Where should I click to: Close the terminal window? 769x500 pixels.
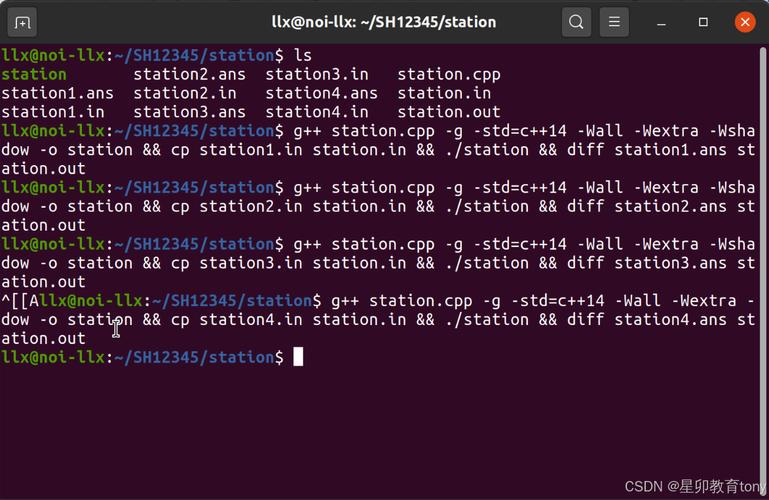point(744,22)
